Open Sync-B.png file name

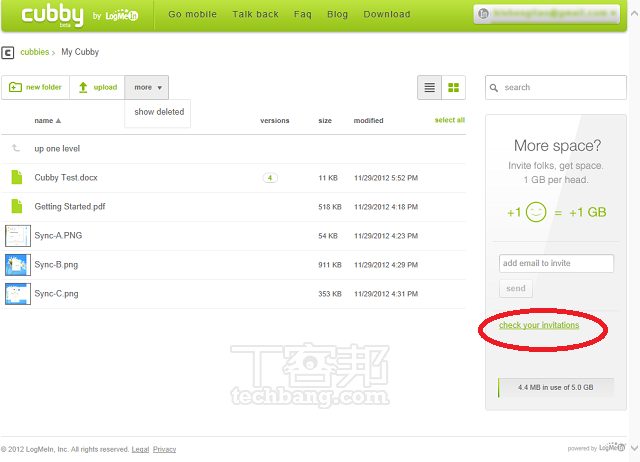56,264
